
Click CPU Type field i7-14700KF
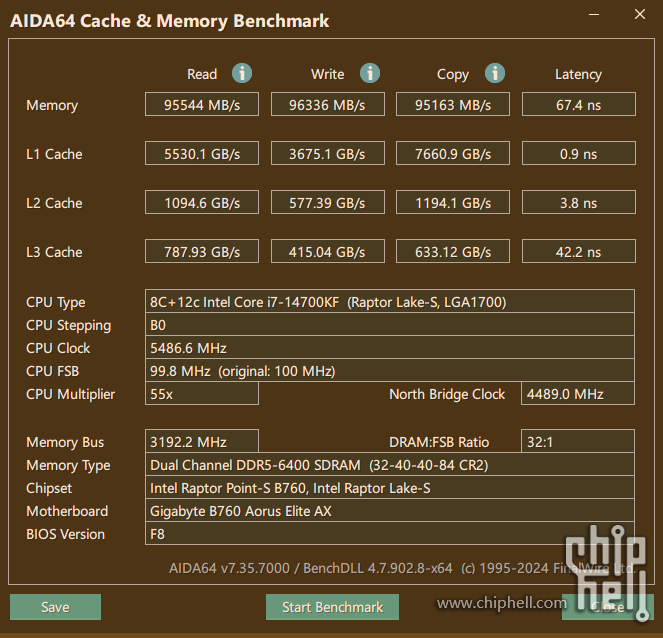point(389,301)
